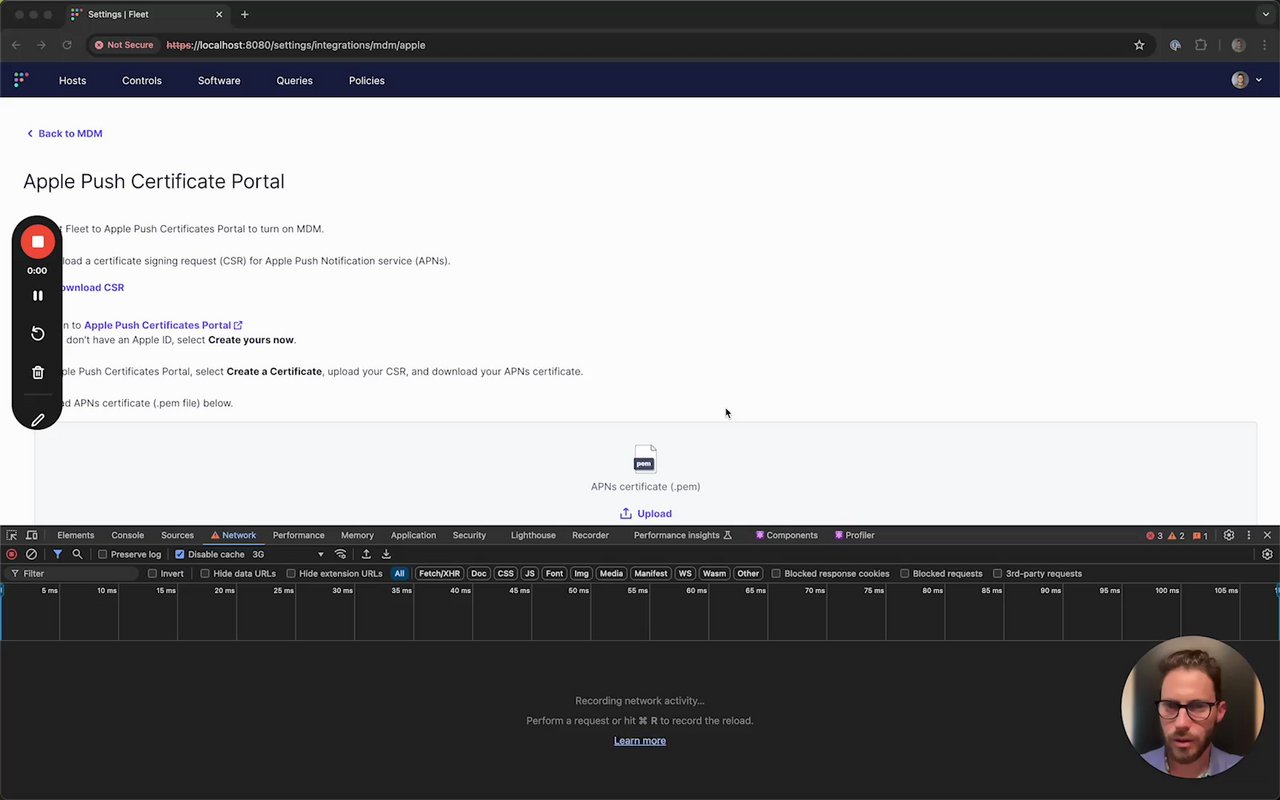Open the Sources tab in DevTools
1280x800 pixels.
pyautogui.click(x=177, y=535)
